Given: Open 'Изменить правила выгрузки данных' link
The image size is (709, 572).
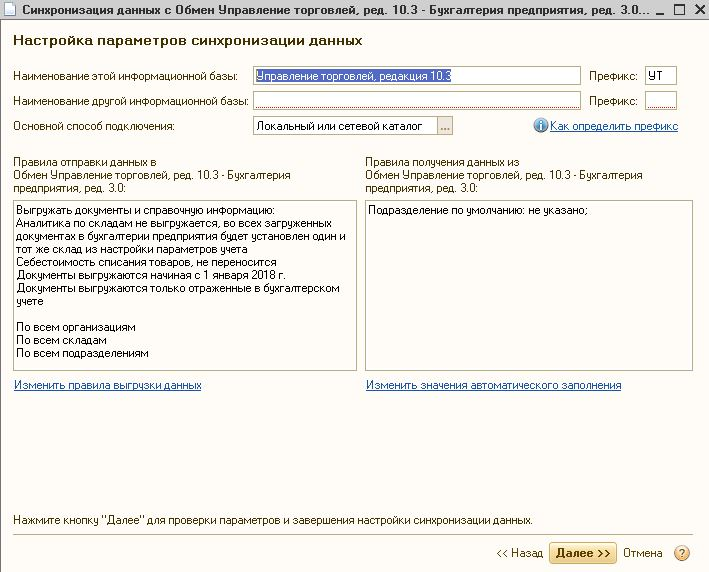Looking at the screenshot, I should (x=108, y=385).
